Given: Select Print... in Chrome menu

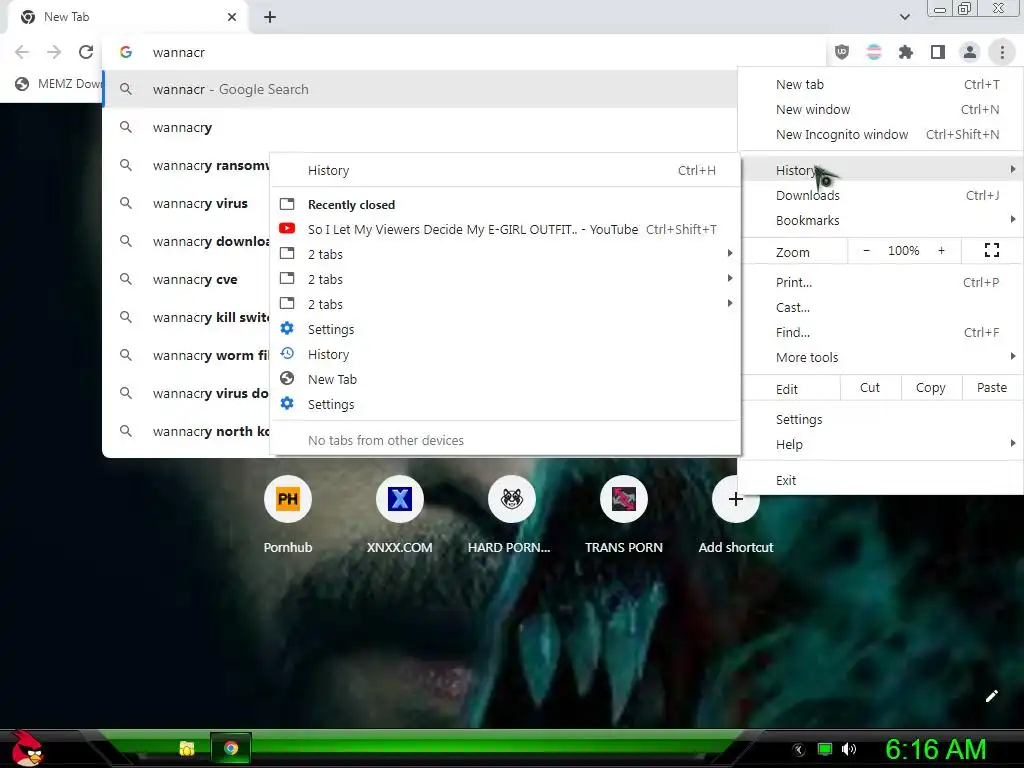Looking at the screenshot, I should (x=882, y=282).
